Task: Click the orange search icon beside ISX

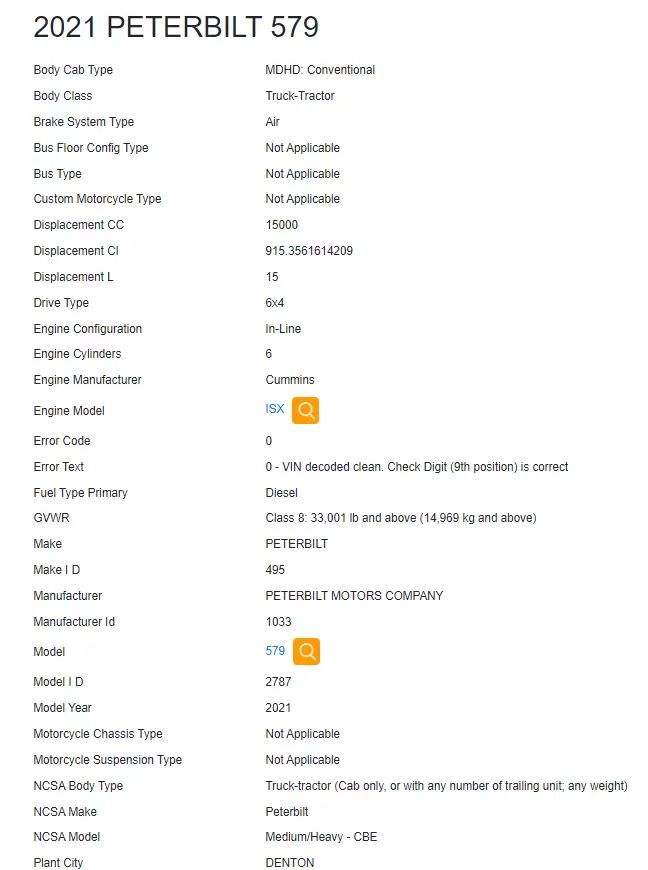Action: (305, 410)
